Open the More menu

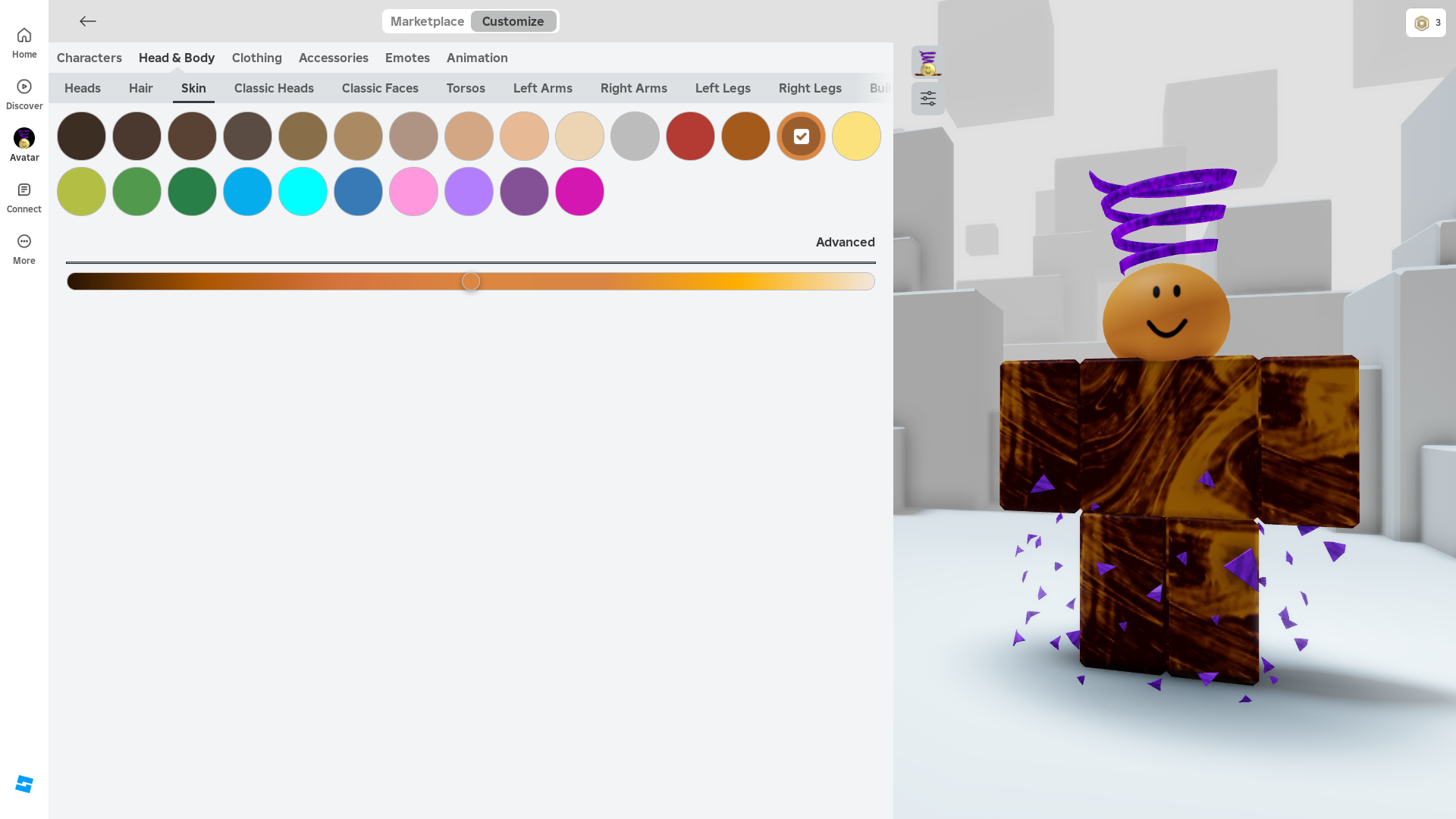pyautogui.click(x=24, y=249)
